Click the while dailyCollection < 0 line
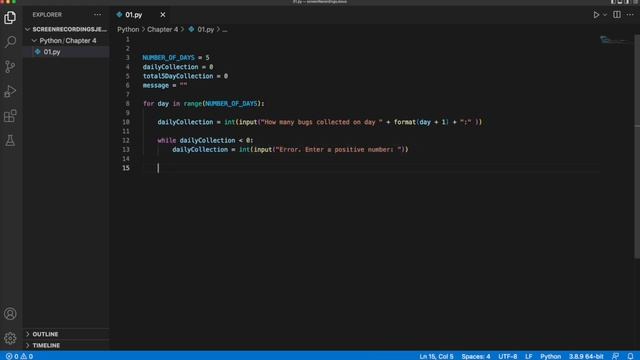The width and height of the screenshot is (640, 360). click(x=205, y=140)
